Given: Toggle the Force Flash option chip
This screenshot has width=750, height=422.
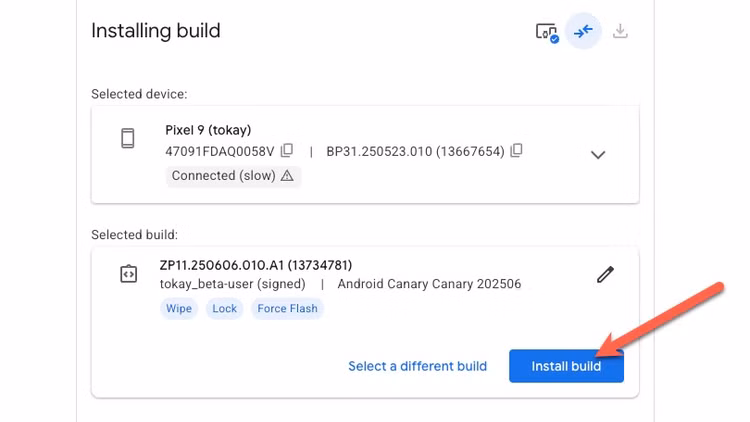Looking at the screenshot, I should tap(287, 309).
